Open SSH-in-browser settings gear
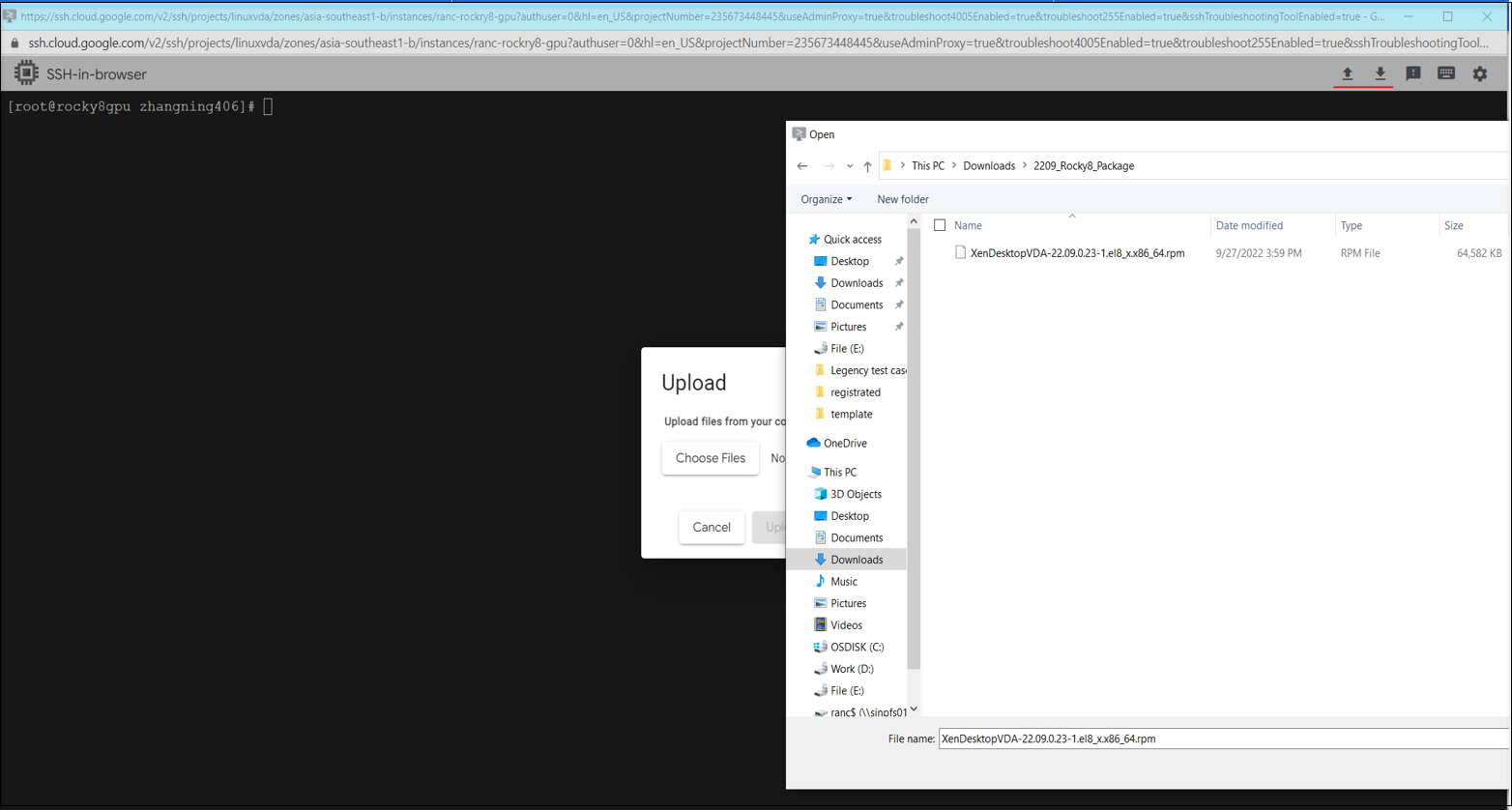The height and width of the screenshot is (810, 1512). pos(1480,72)
